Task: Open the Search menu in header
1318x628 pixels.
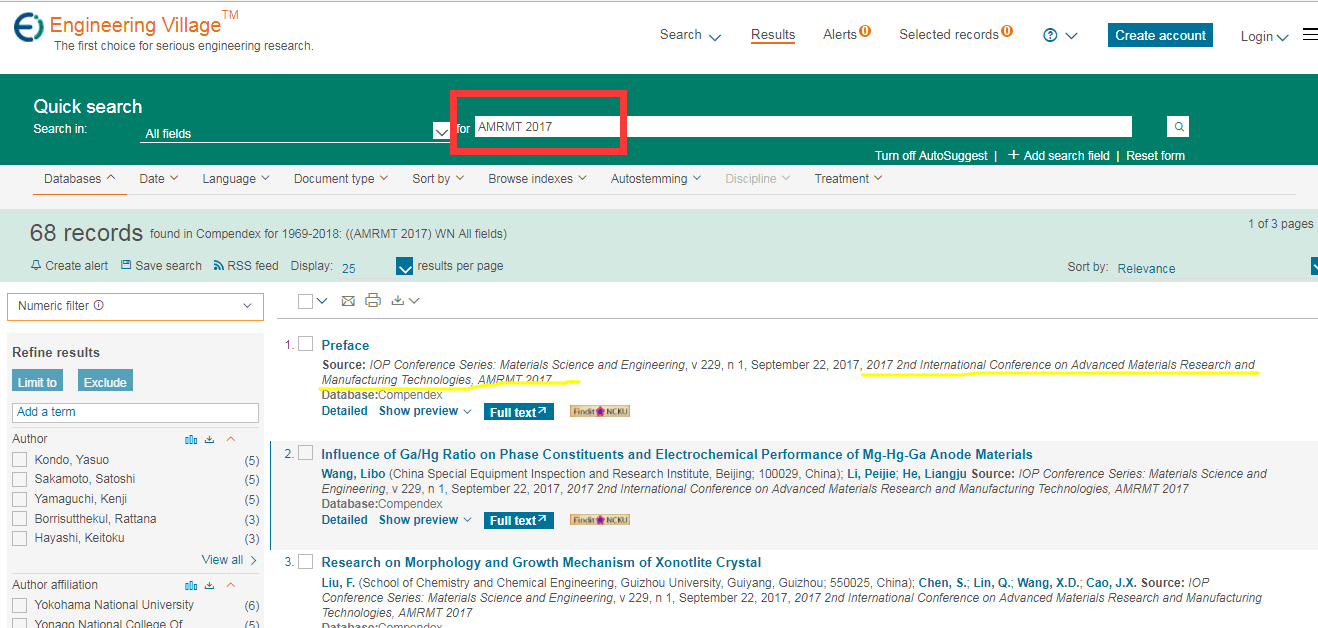Action: click(x=690, y=35)
